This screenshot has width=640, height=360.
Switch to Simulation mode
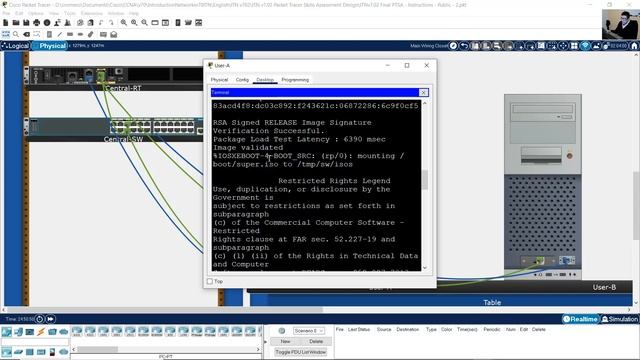pyautogui.click(x=620, y=319)
